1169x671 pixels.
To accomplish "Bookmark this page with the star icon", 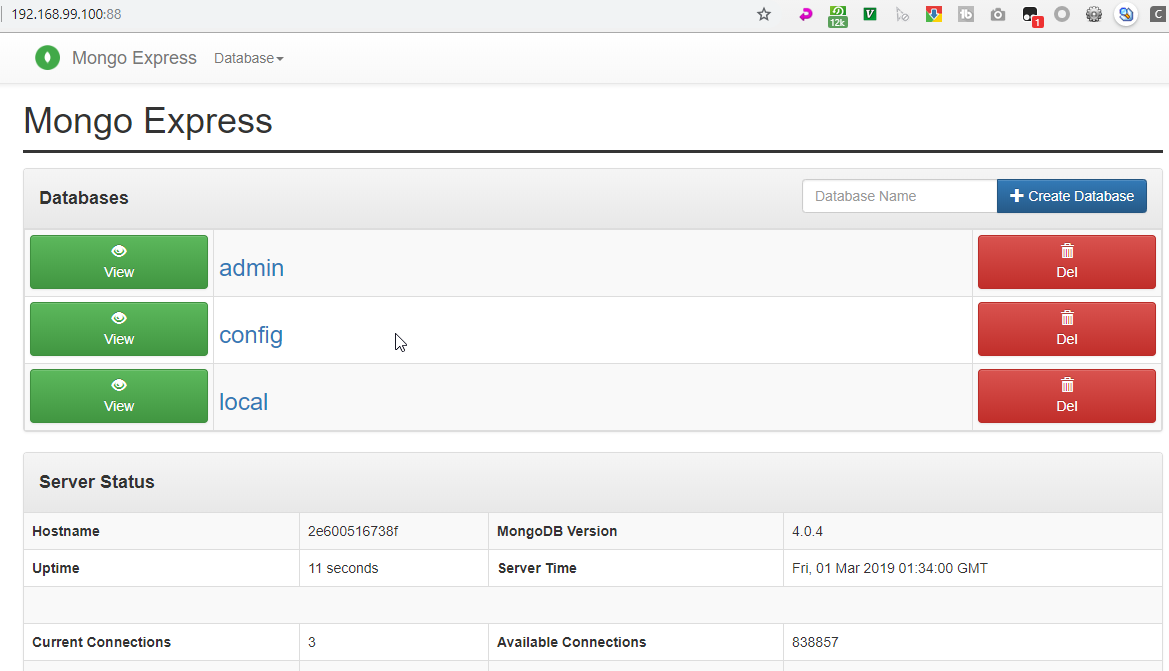I will (763, 14).
